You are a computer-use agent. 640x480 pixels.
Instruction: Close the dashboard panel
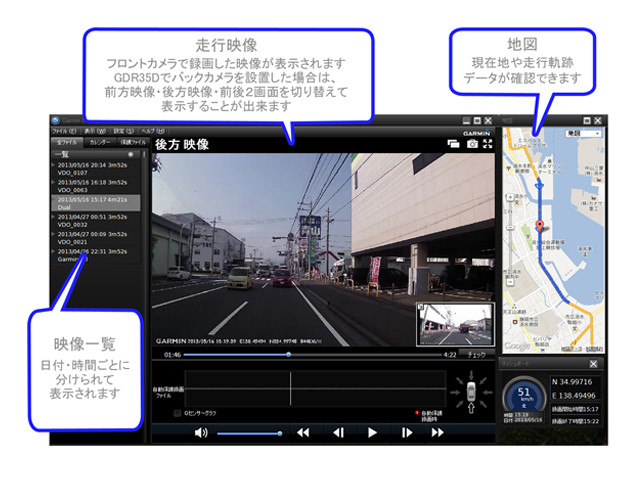[593, 364]
